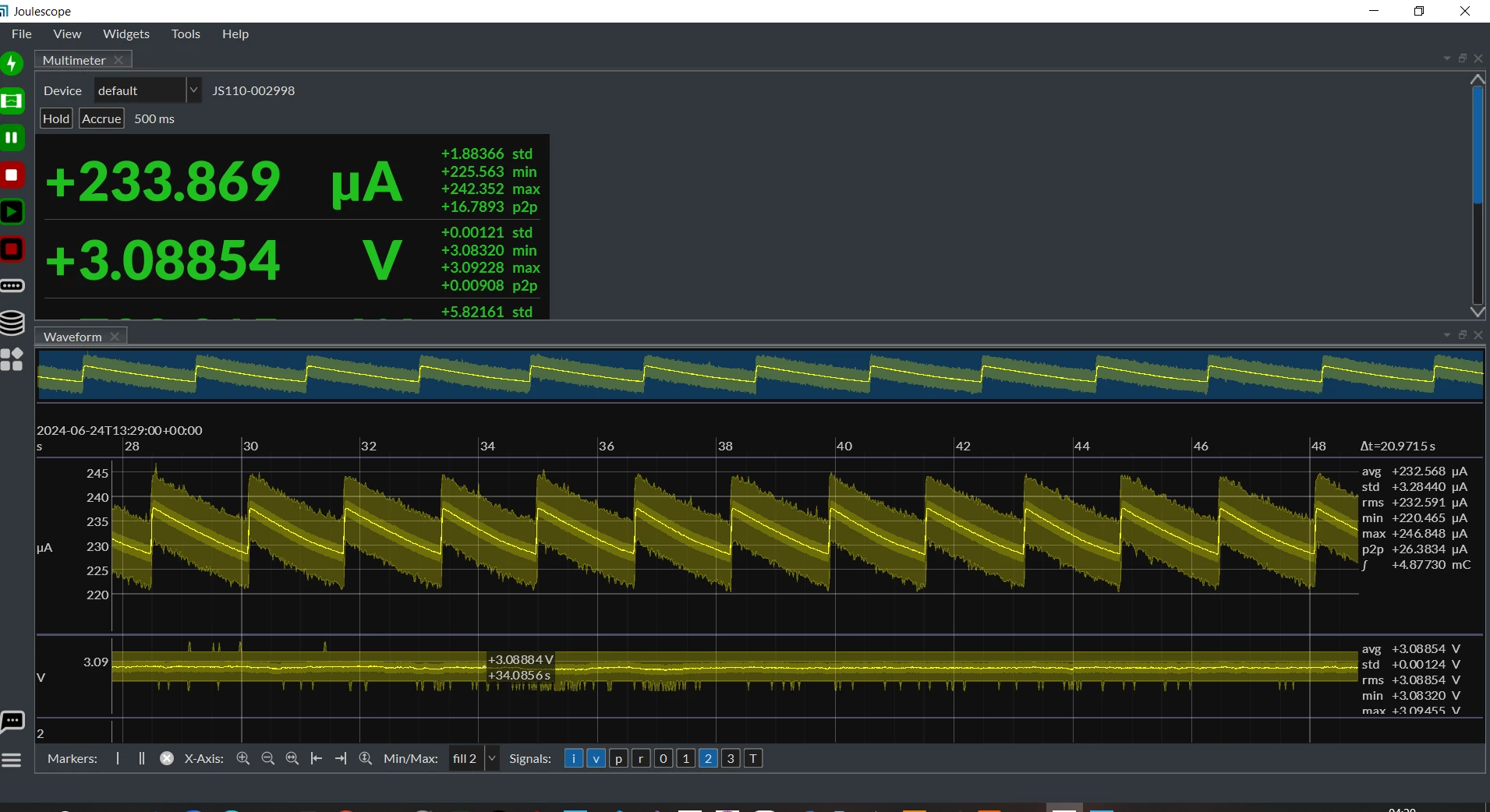Expand the Min/Max dropdown arrow

coord(492,758)
